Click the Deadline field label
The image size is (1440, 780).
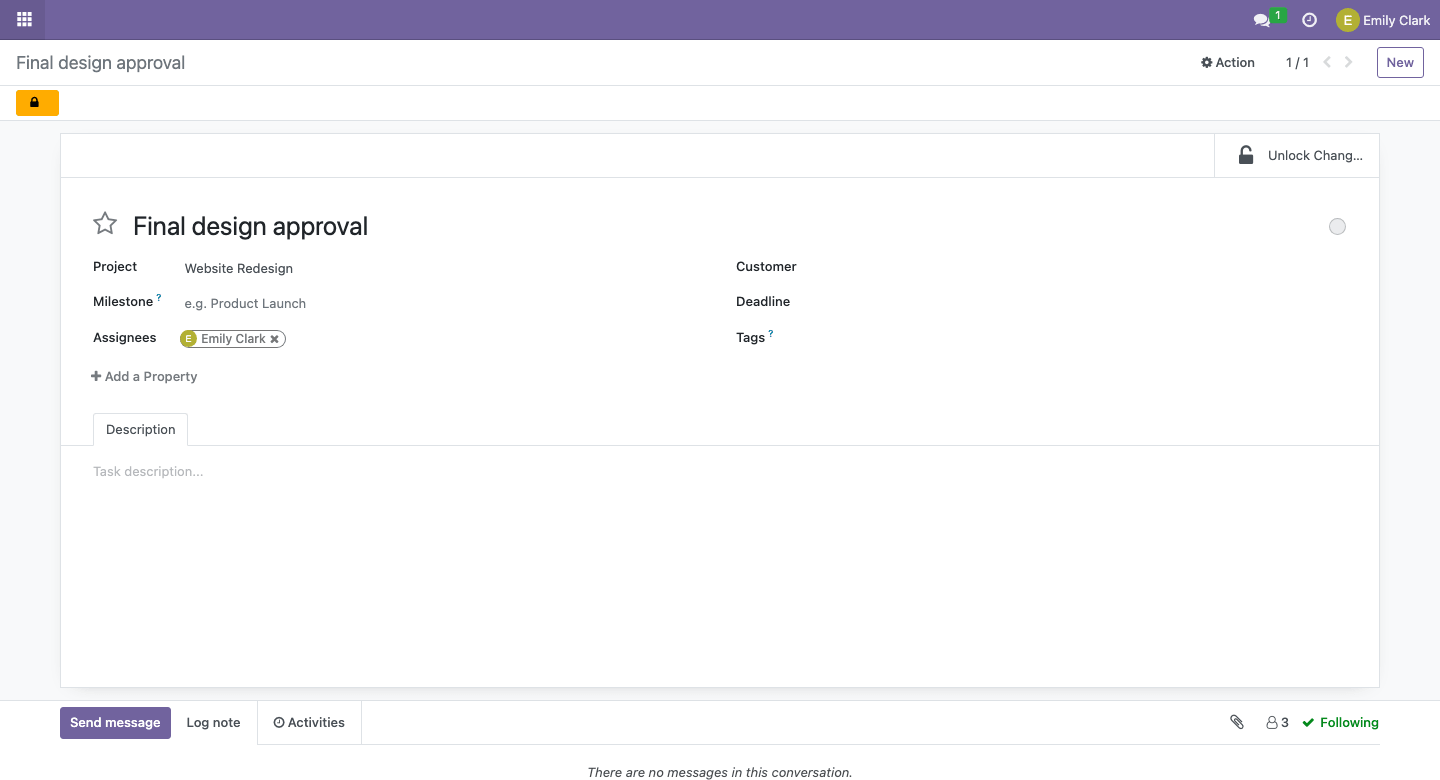click(x=763, y=302)
